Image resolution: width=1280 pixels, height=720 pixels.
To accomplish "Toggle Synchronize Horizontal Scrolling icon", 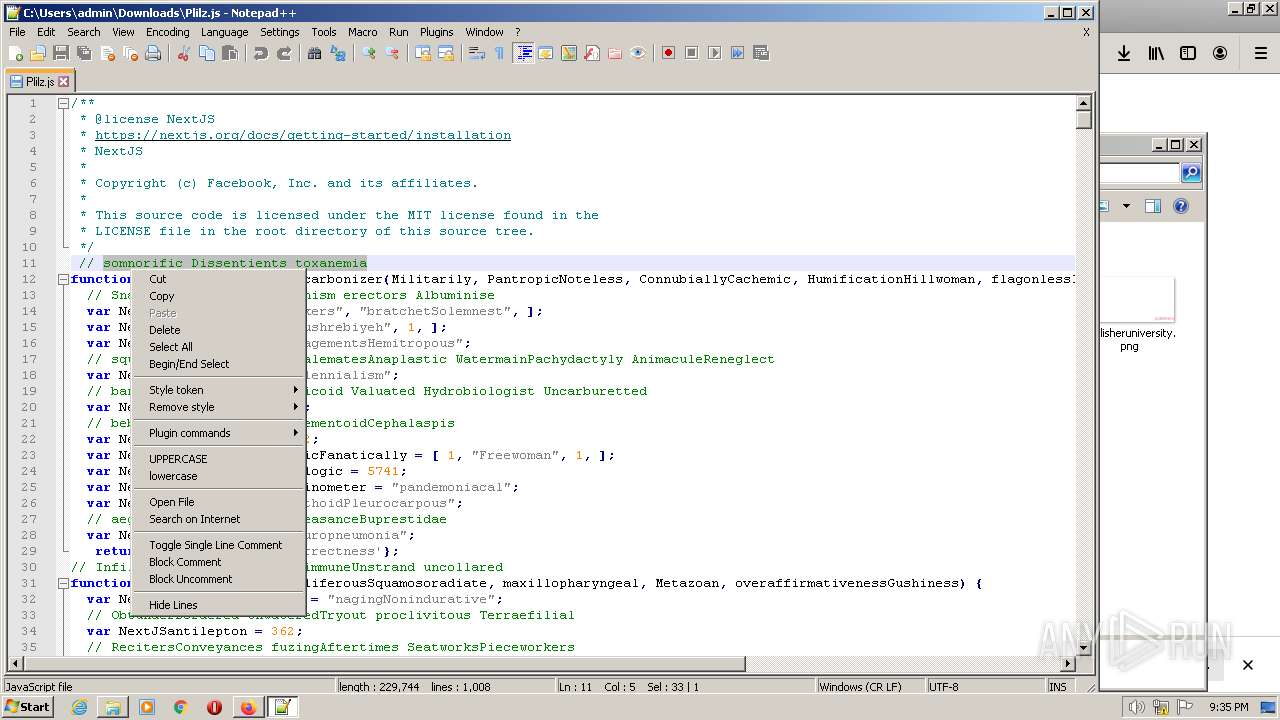I will pos(446,53).
